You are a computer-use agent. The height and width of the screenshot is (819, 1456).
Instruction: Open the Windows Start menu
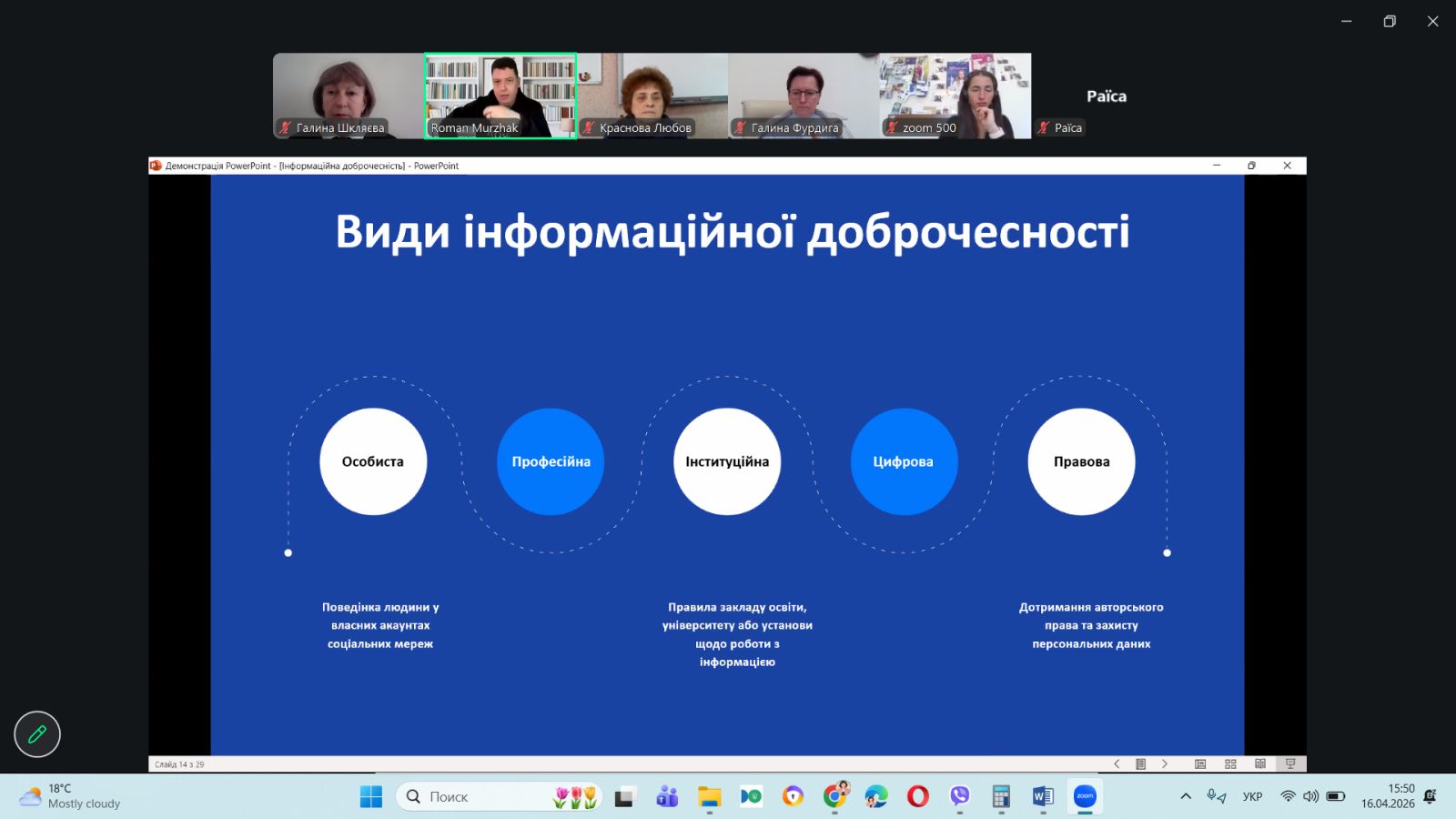tap(371, 797)
